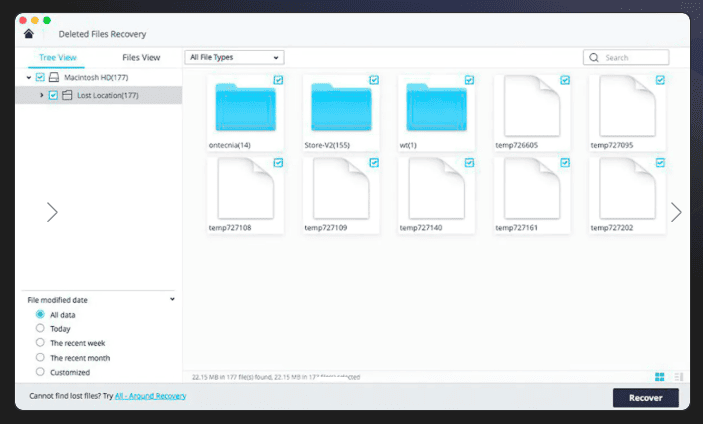
Task: Expand the Lost Location tree node
Action: click(41, 95)
